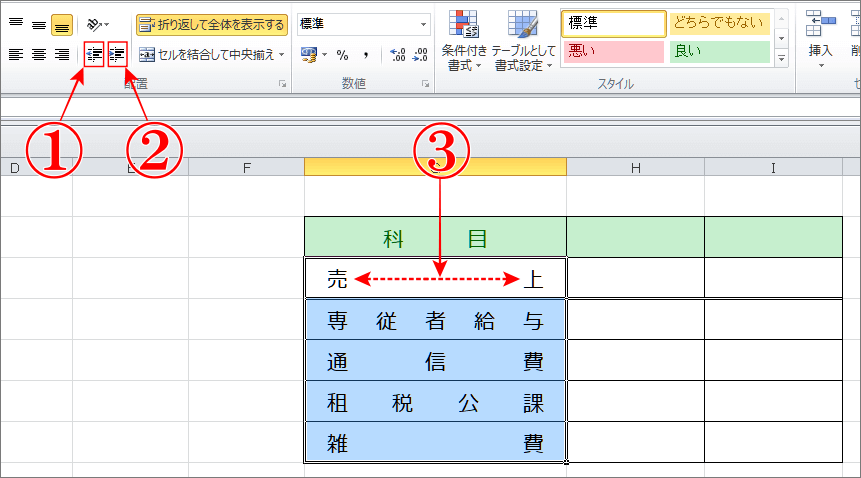This screenshot has height=478, width=861.
Task: Open the text orientation dropdown
Action: [x=98, y=25]
